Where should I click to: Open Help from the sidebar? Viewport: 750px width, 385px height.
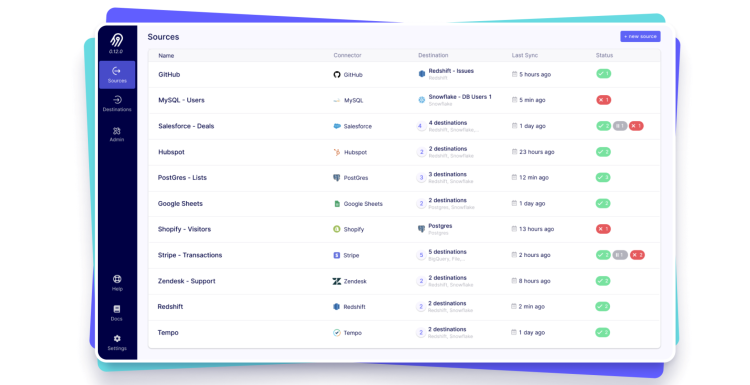117,283
